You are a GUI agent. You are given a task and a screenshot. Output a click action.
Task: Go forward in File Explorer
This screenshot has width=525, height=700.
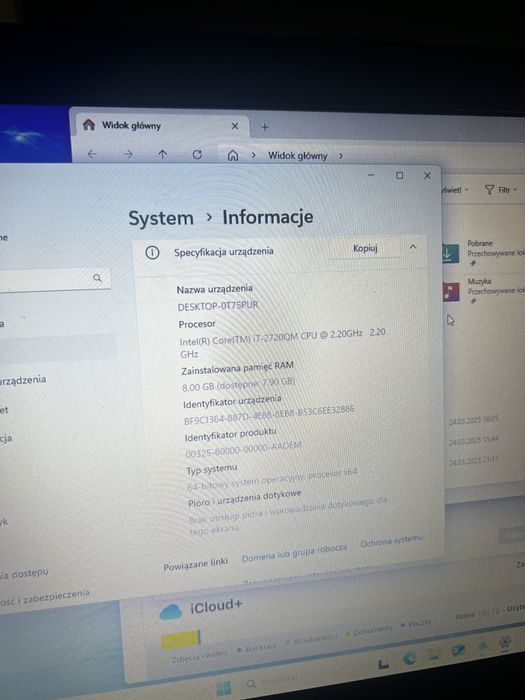coord(128,154)
